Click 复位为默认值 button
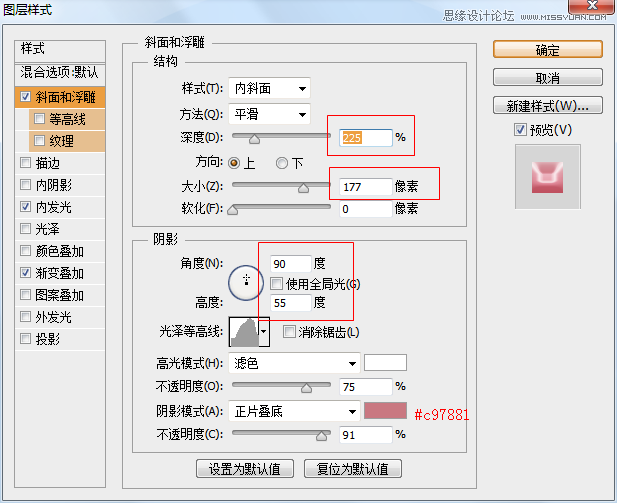This screenshot has height=503, width=617. [x=353, y=469]
